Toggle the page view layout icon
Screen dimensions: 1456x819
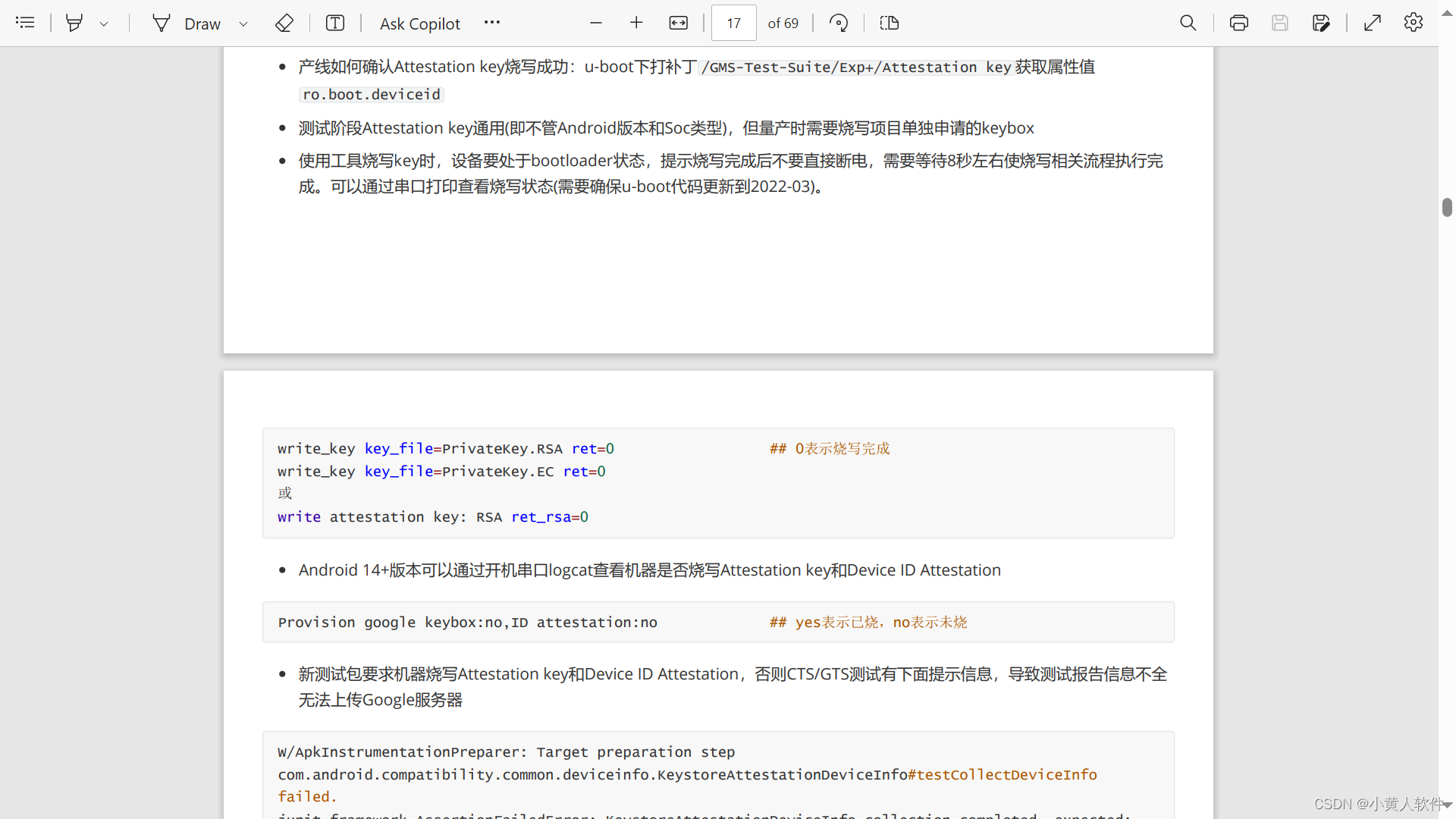tap(890, 23)
